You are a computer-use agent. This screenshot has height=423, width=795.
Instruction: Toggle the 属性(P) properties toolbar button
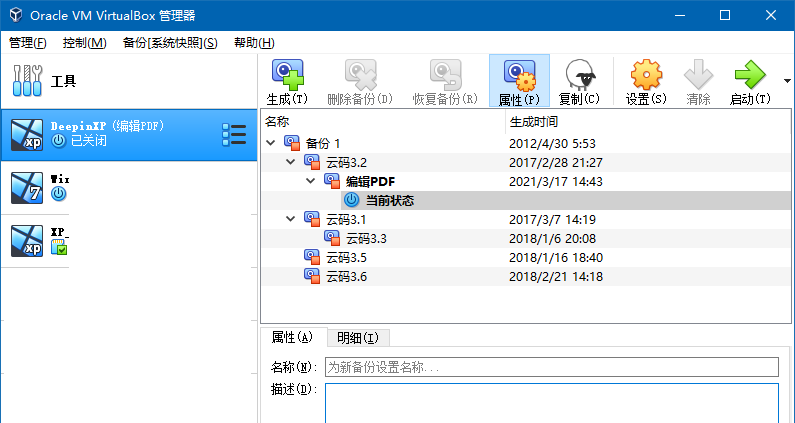[x=519, y=81]
